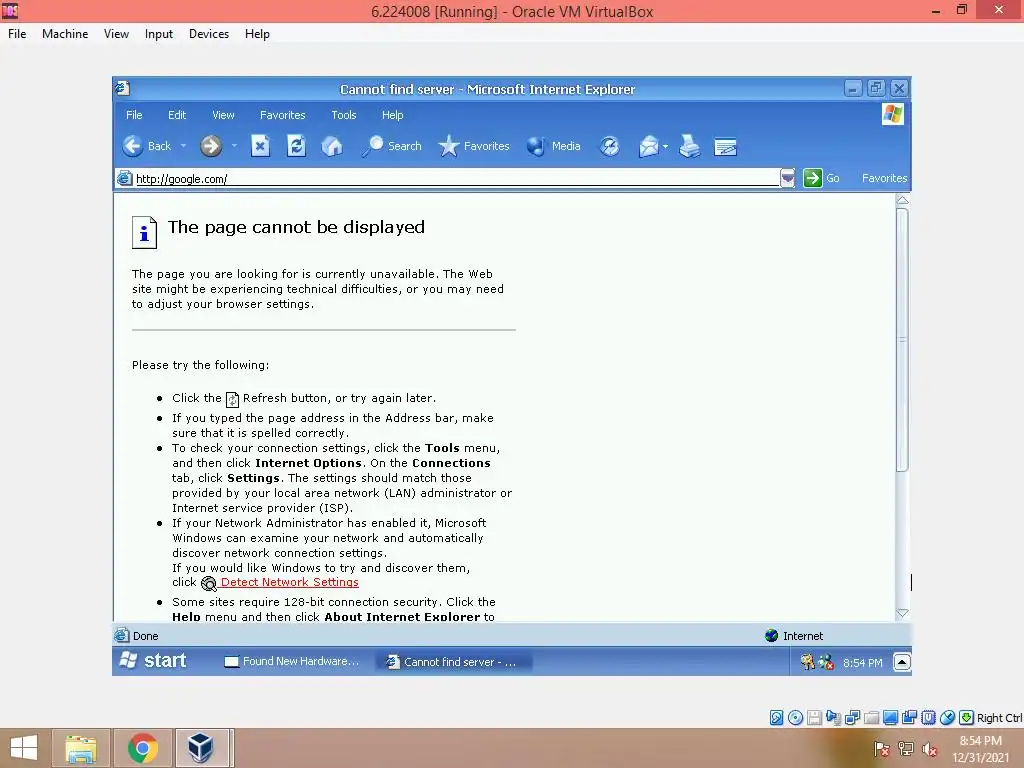Click the Detect Network Settings link
Viewport: 1024px width, 768px height.
tap(289, 583)
